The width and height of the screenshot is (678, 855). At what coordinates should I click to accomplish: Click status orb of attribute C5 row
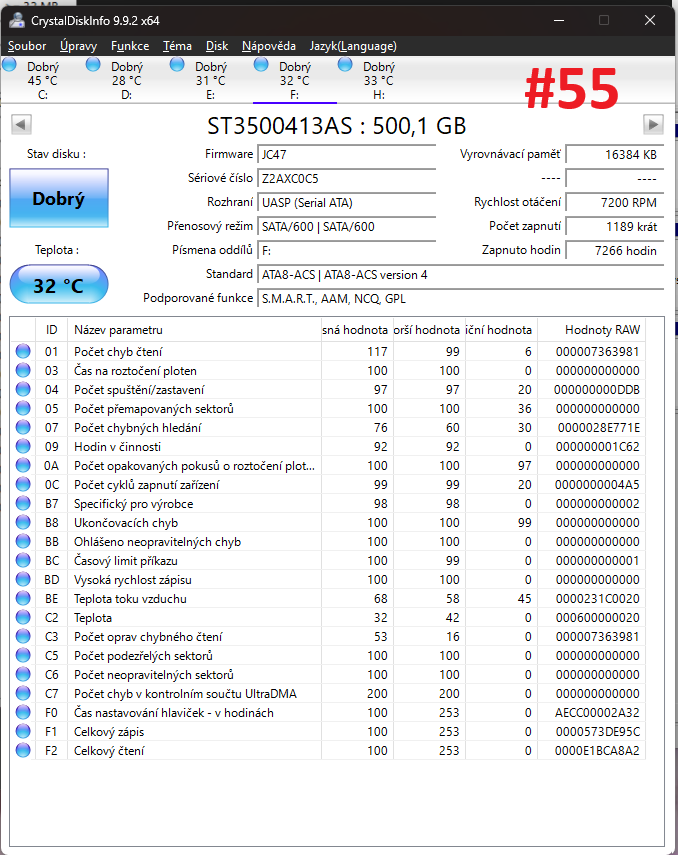point(23,655)
